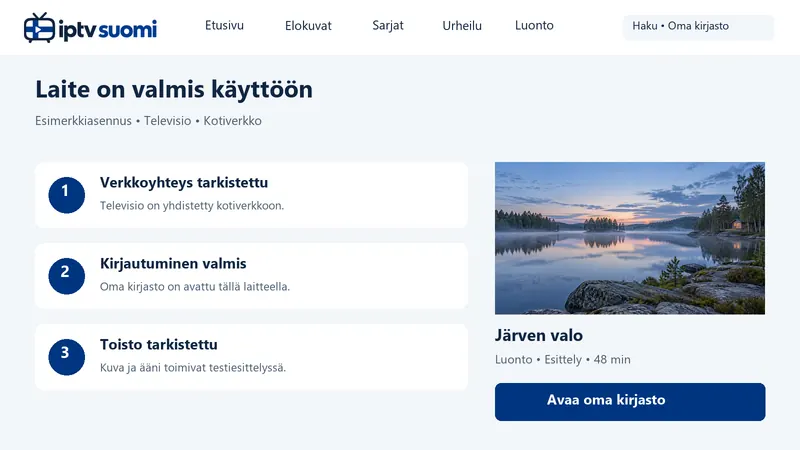Viewport: 800px width, 450px height.
Task: Click the iptv suomi TV logo icon
Action: (x=39, y=28)
